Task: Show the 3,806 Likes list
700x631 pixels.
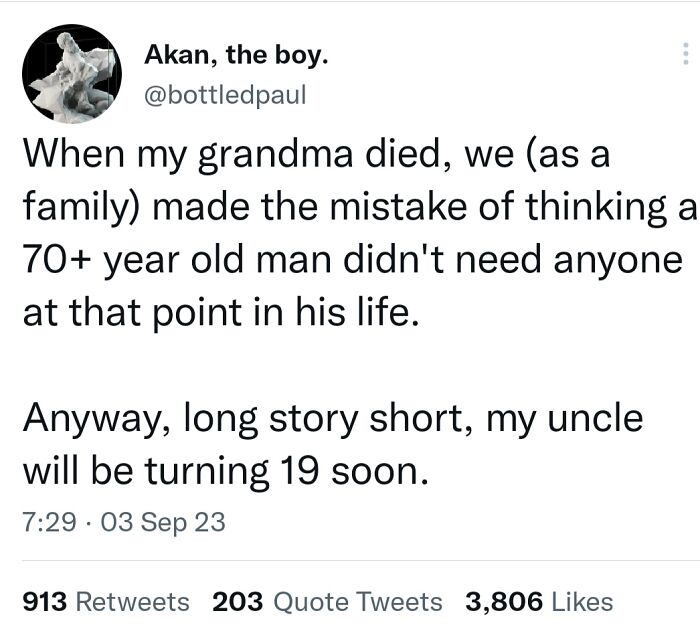Action: click(x=539, y=601)
